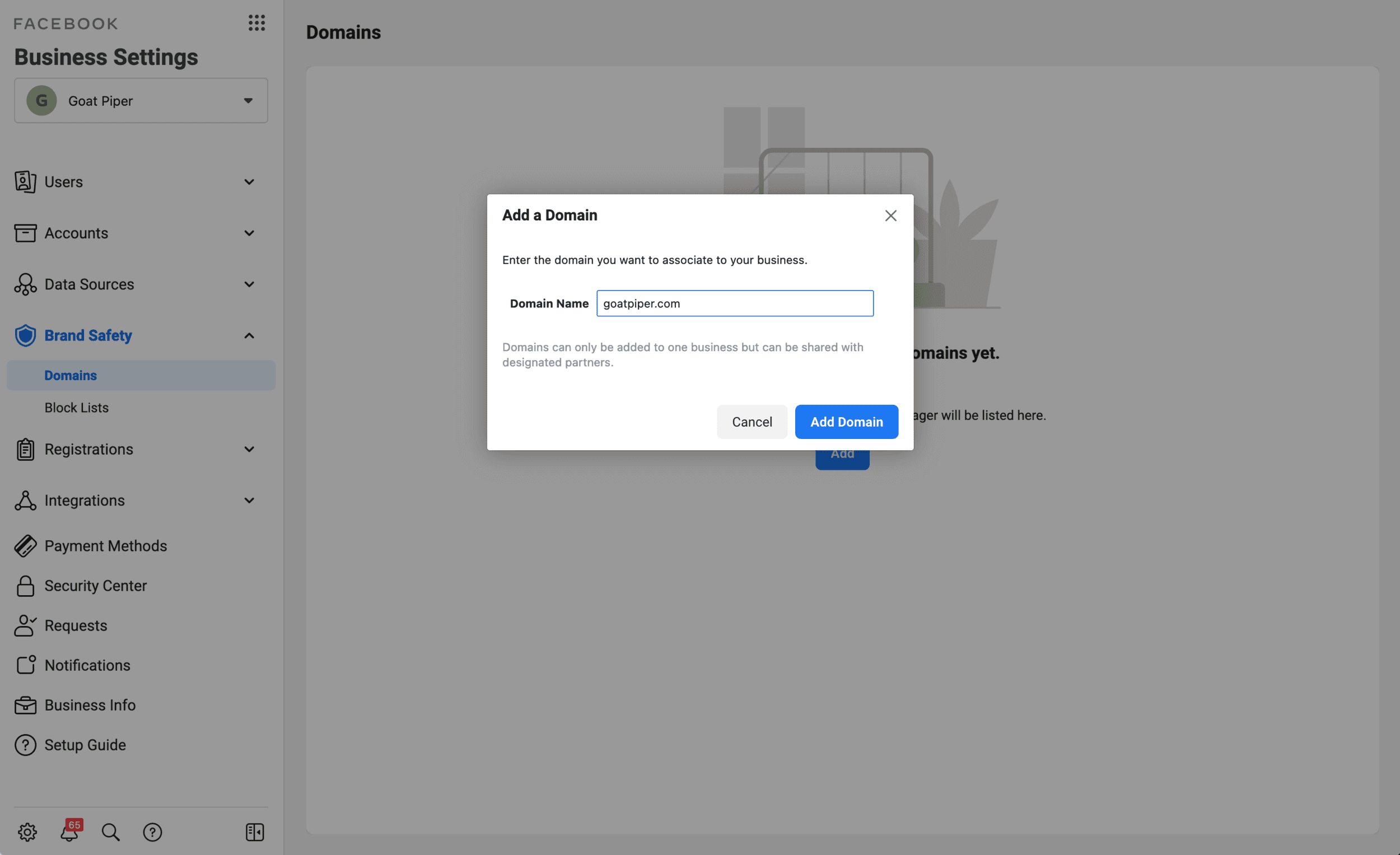
Task: Expand the Integrations section chevron
Action: pos(249,501)
